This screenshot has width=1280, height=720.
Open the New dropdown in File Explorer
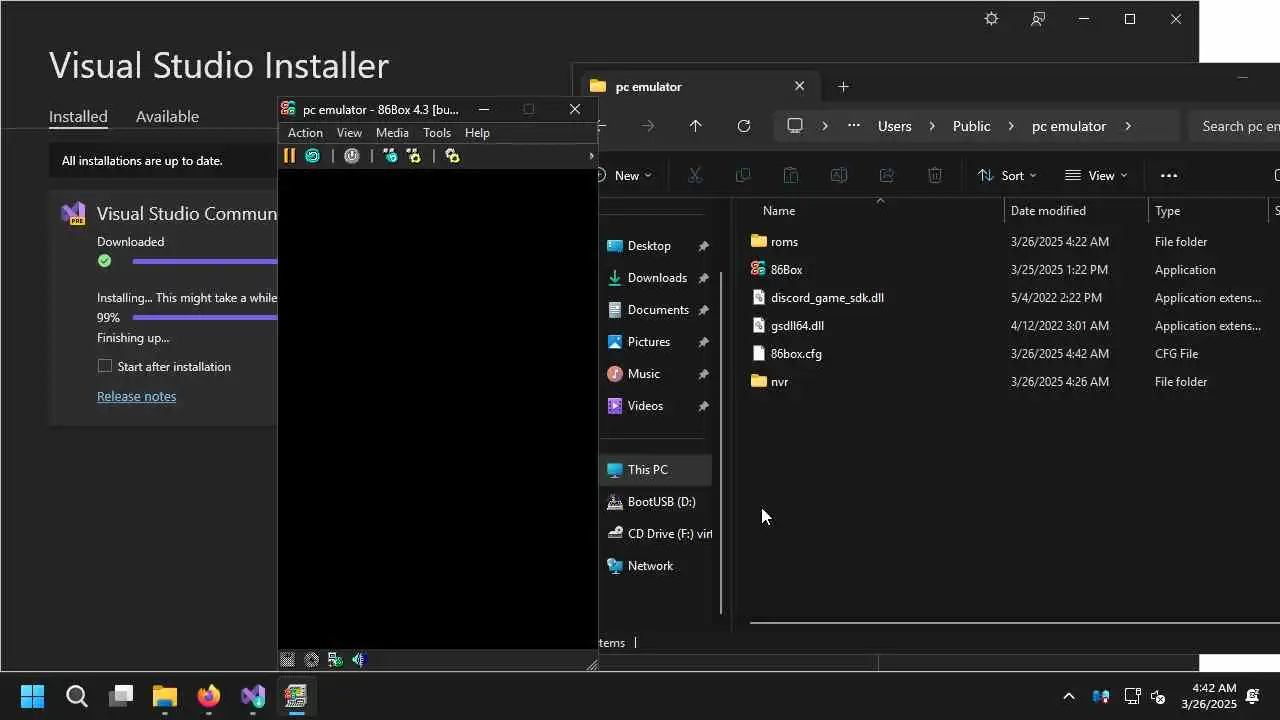tap(626, 176)
